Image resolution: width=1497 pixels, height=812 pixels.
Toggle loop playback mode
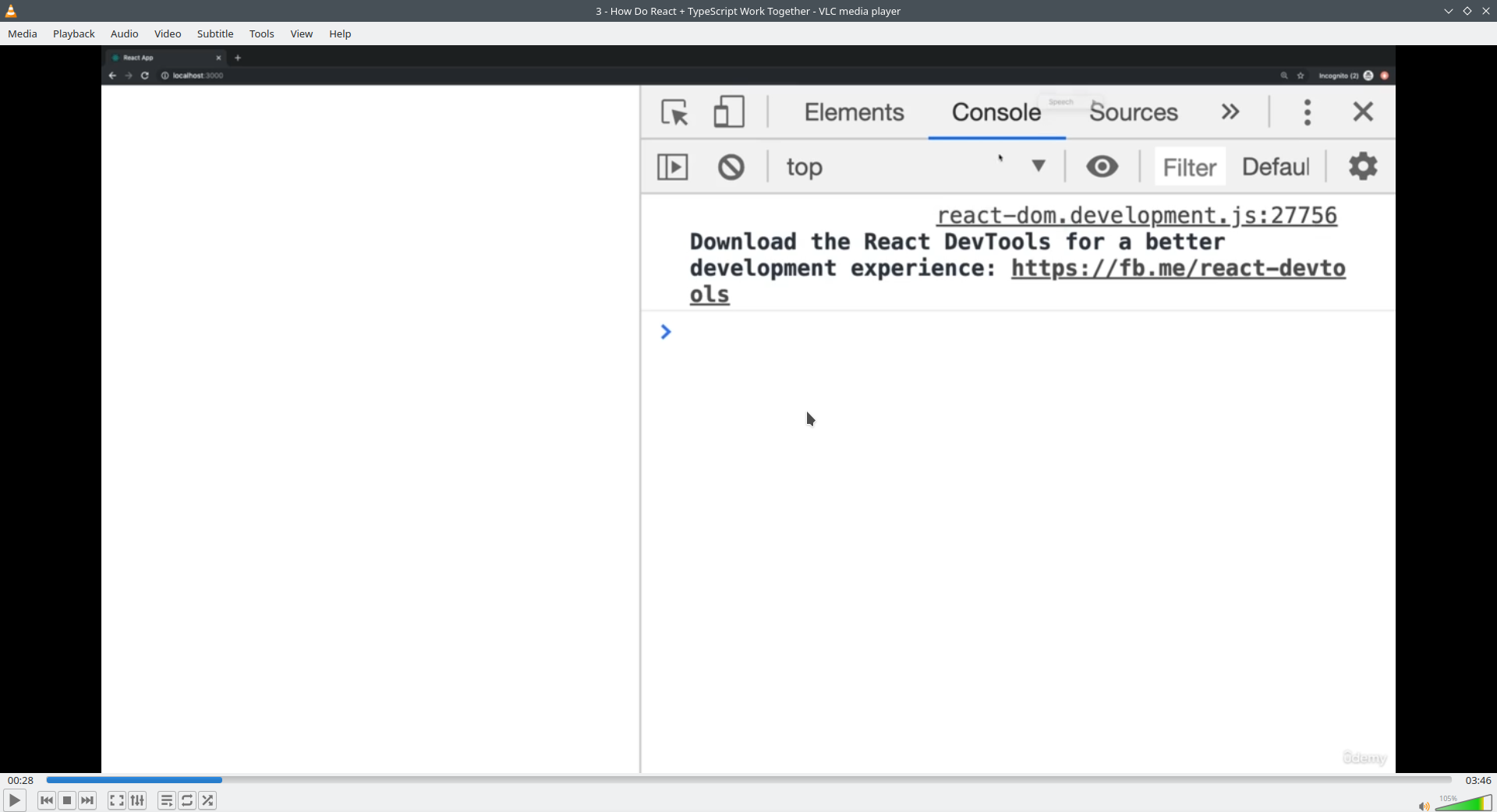click(187, 800)
